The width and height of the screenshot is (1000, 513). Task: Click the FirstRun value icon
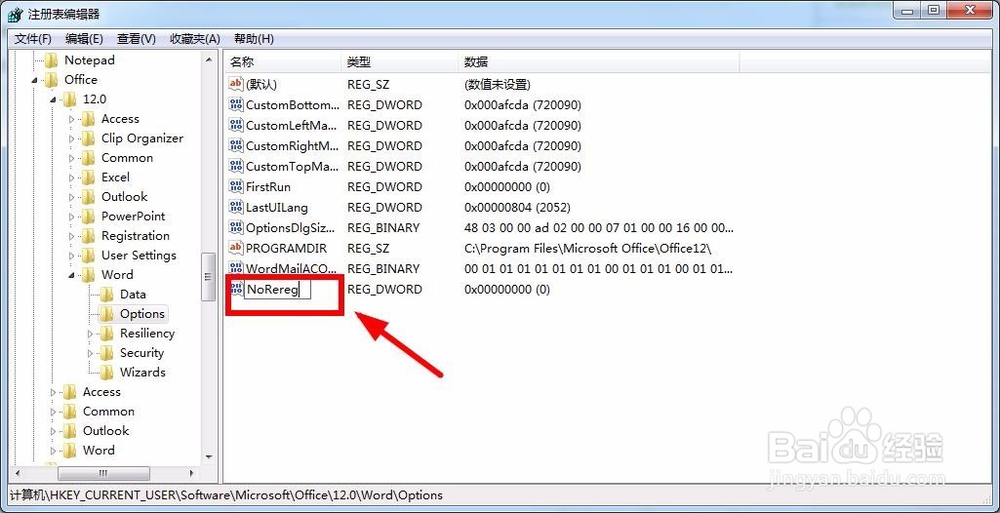pyautogui.click(x=236, y=186)
